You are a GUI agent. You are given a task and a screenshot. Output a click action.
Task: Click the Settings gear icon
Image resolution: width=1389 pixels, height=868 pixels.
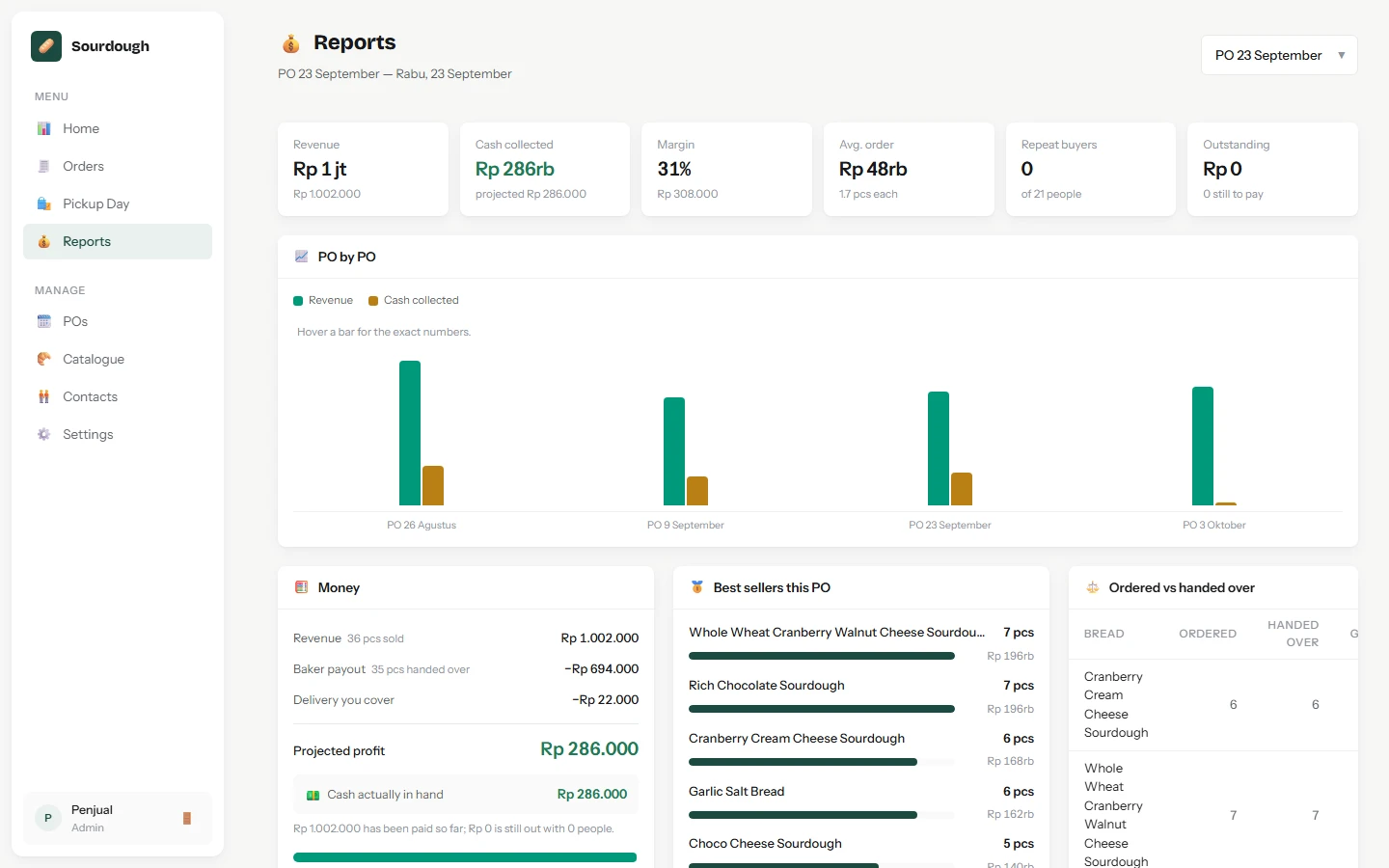(x=43, y=434)
